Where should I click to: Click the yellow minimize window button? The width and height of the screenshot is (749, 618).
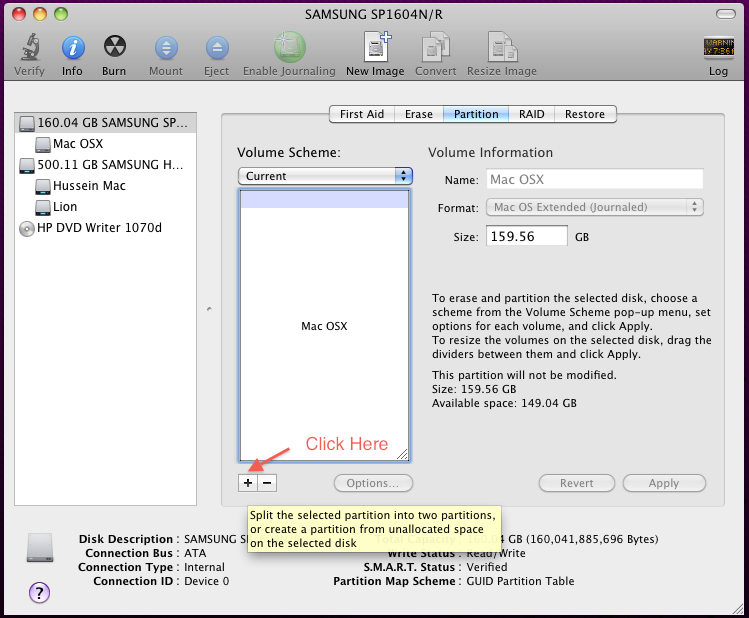coord(40,14)
